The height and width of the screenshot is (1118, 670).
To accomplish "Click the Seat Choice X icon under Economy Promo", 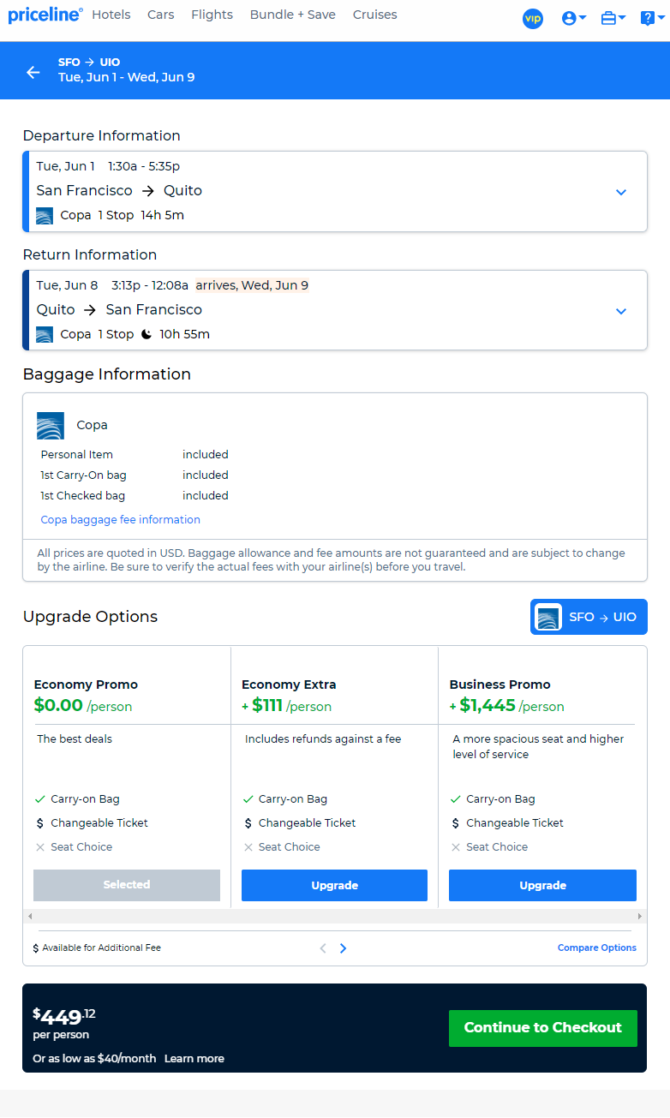I will point(40,847).
